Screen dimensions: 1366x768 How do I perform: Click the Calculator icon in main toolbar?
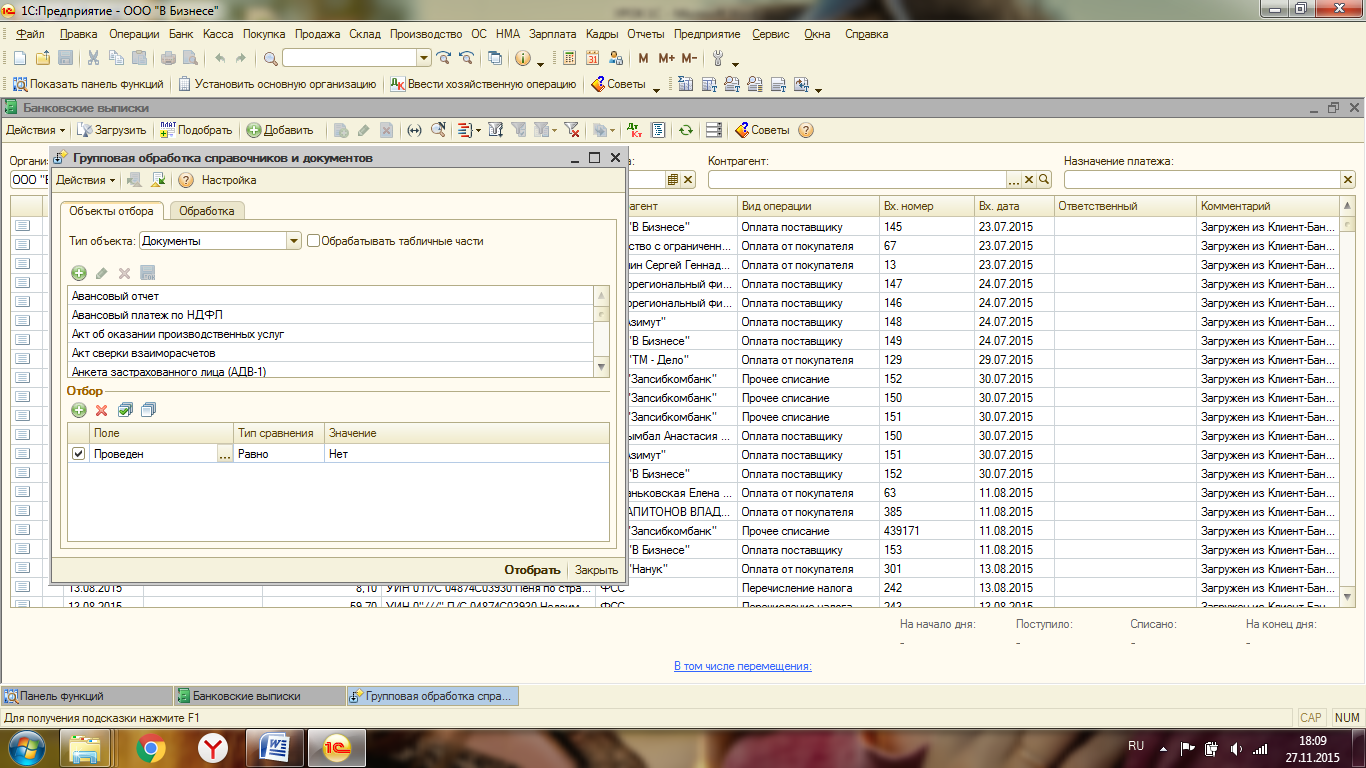[x=570, y=58]
